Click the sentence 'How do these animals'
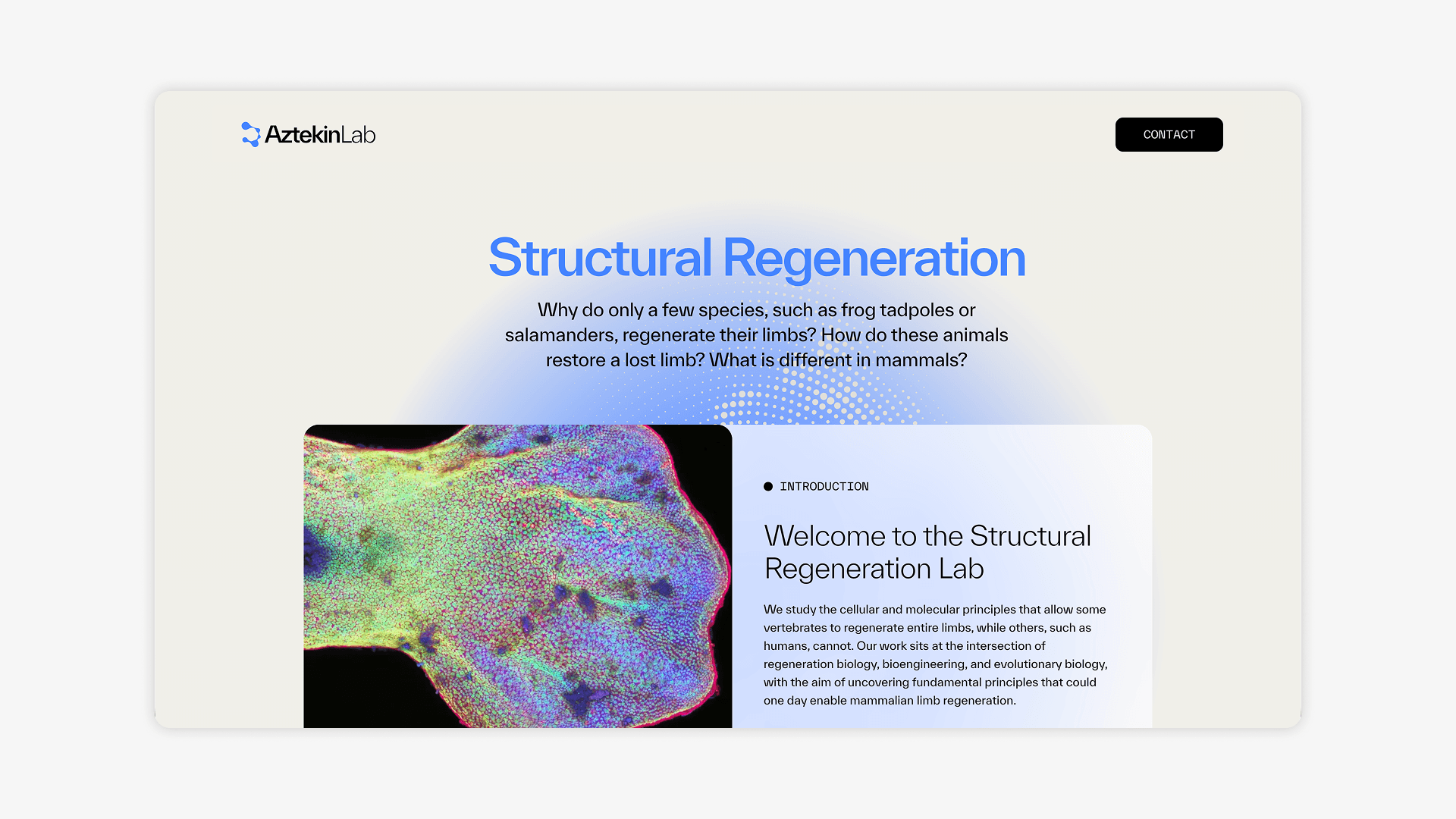Viewport: 1456px width, 819px height. (914, 335)
